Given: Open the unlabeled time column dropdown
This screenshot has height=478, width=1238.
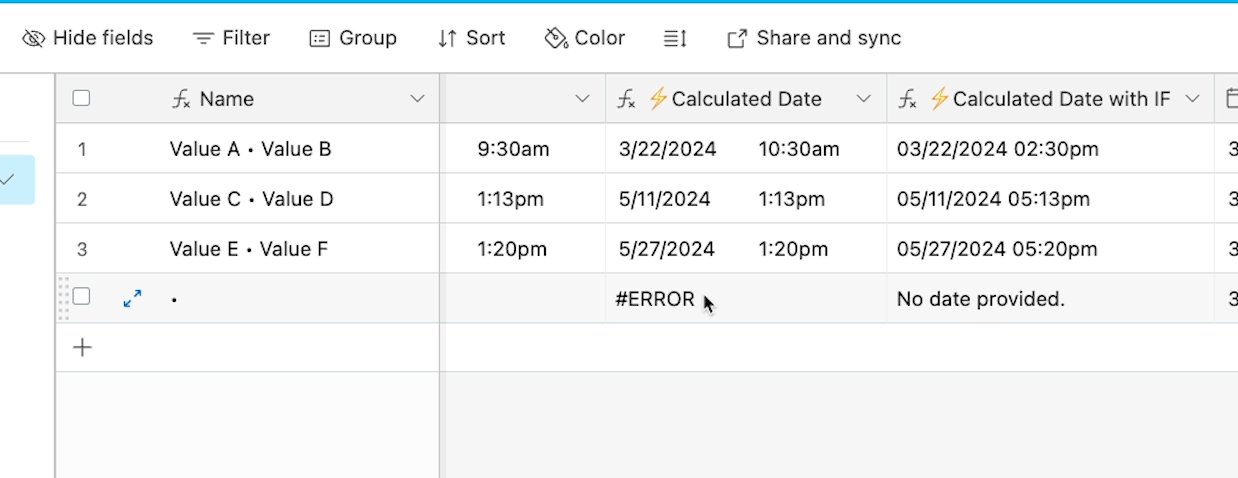Looking at the screenshot, I should coord(583,99).
